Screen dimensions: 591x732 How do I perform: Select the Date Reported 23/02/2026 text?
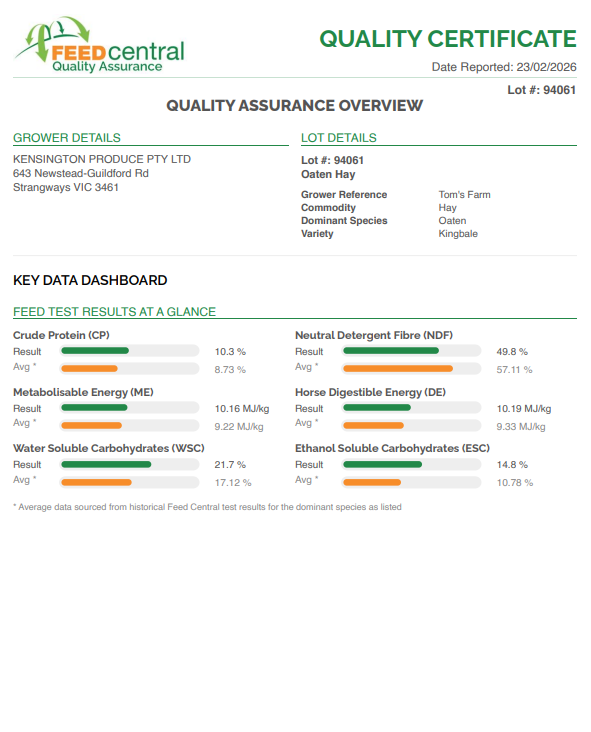[x=504, y=67]
